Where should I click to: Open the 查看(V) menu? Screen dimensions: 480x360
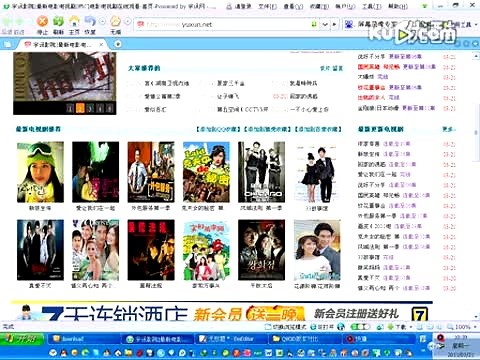tap(294, 6)
